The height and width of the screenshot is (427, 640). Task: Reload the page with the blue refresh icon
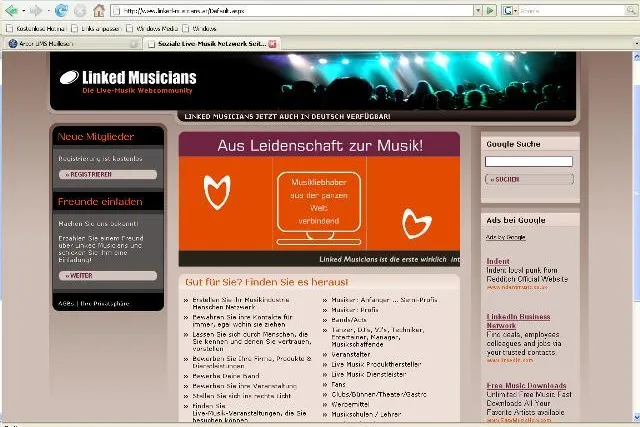click(x=61, y=10)
